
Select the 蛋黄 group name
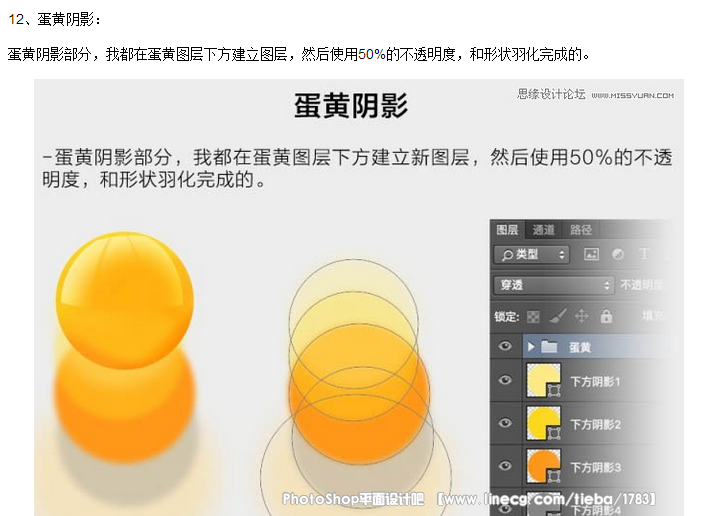pyautogui.click(x=579, y=347)
